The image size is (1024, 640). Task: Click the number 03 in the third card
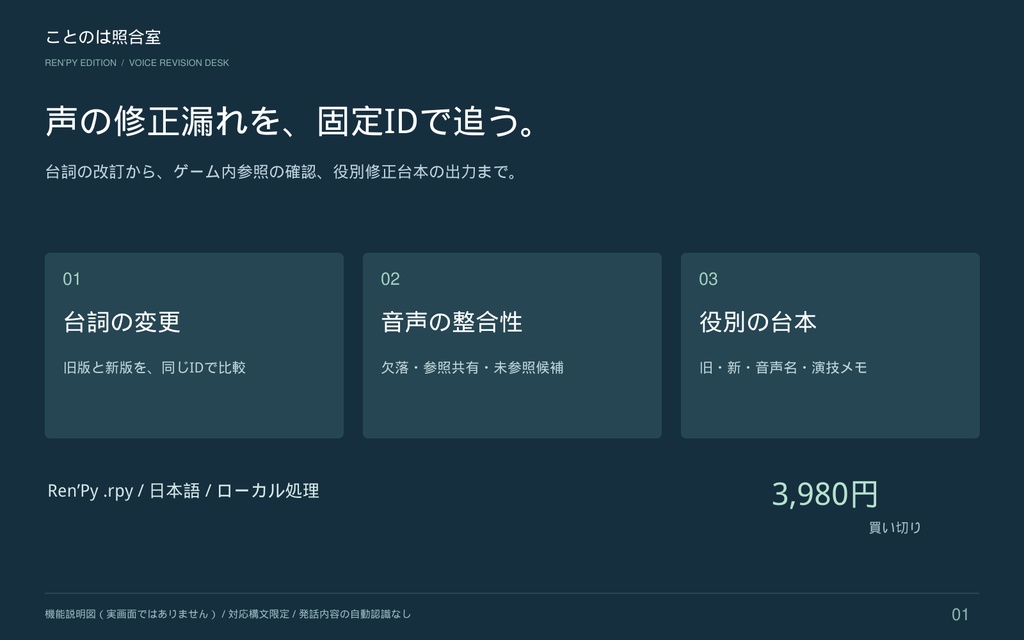[708, 280]
